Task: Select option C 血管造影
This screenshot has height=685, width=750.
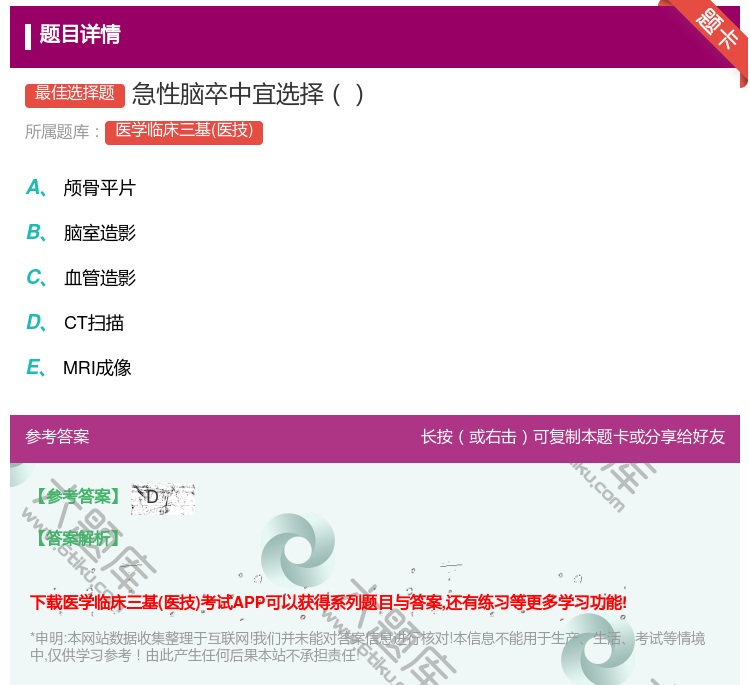Action: [x=81, y=277]
